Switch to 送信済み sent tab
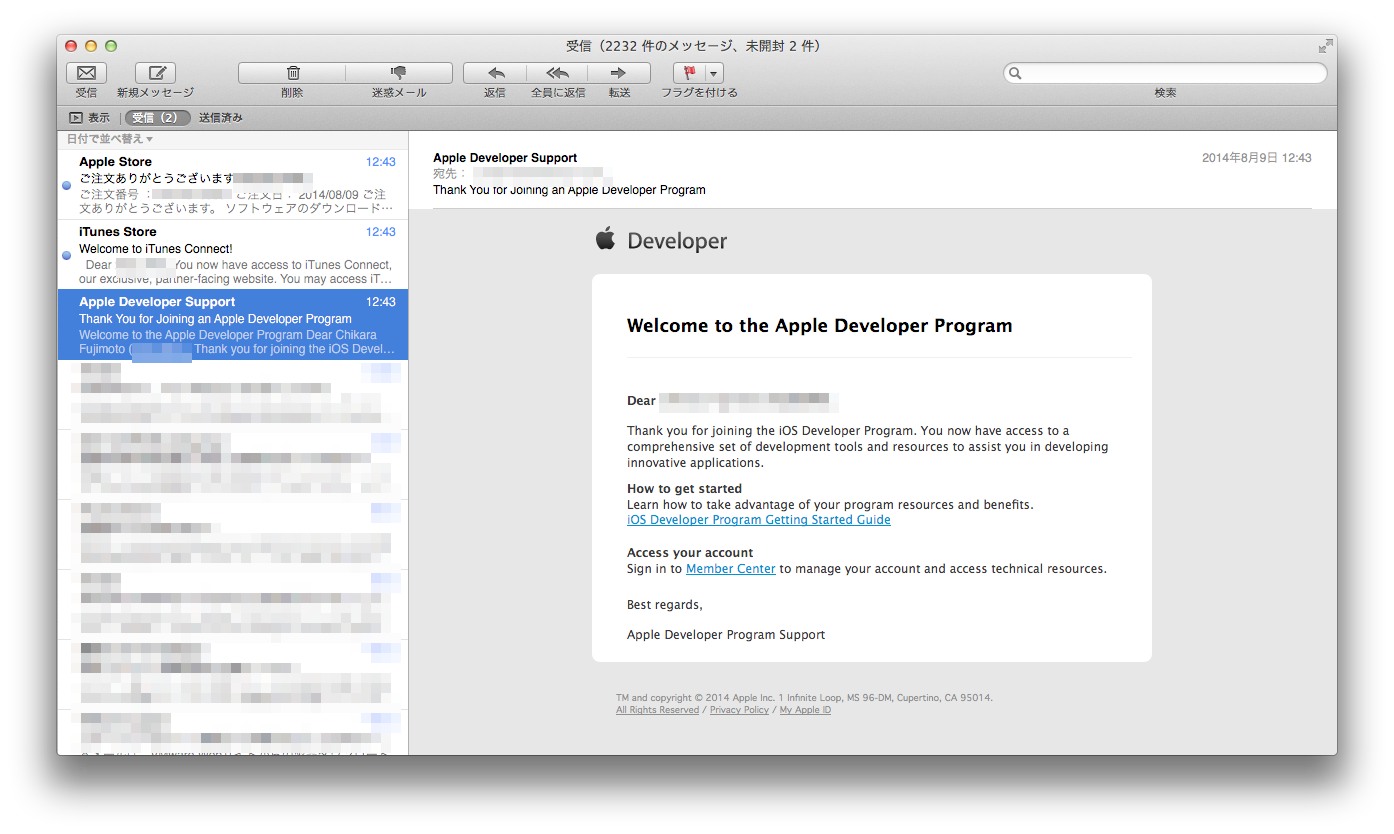This screenshot has width=1394, height=834. pyautogui.click(x=221, y=118)
